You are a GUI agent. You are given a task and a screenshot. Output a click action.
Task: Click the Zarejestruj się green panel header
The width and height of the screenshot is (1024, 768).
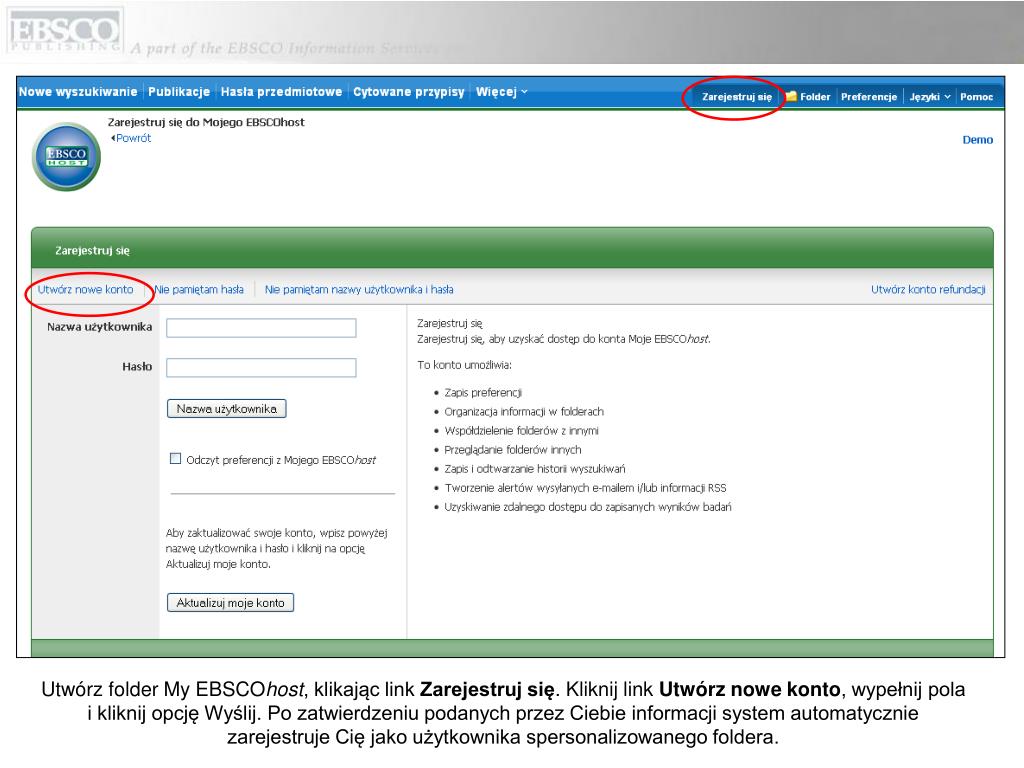click(x=512, y=249)
